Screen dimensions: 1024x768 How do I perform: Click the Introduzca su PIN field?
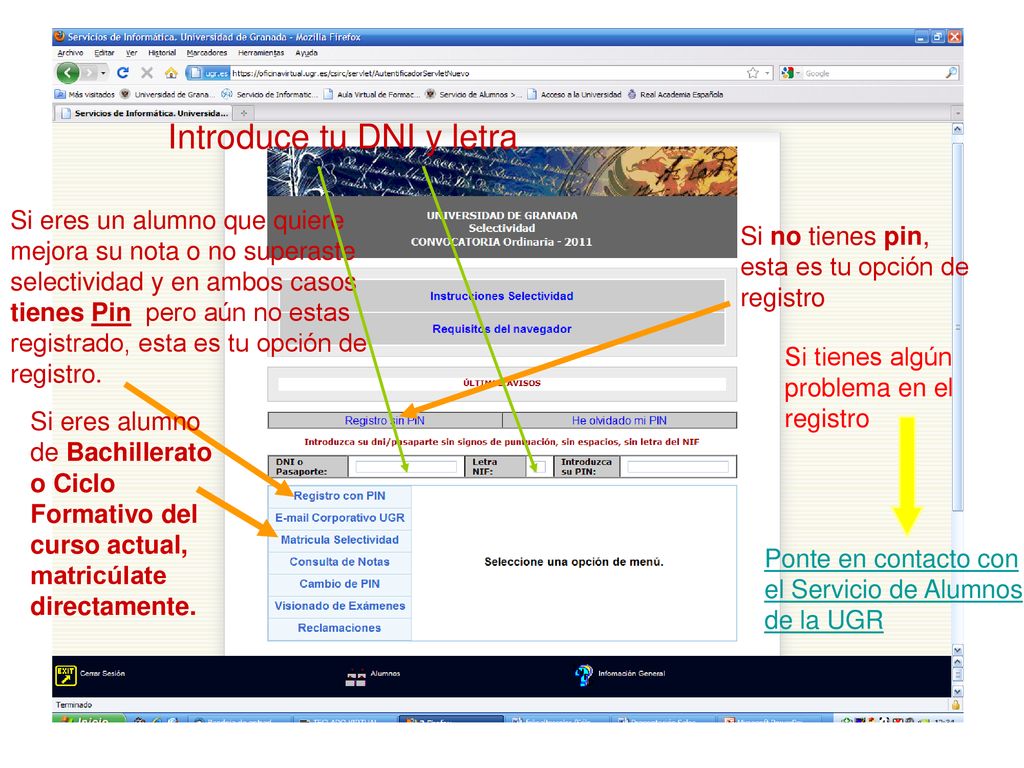click(x=677, y=466)
